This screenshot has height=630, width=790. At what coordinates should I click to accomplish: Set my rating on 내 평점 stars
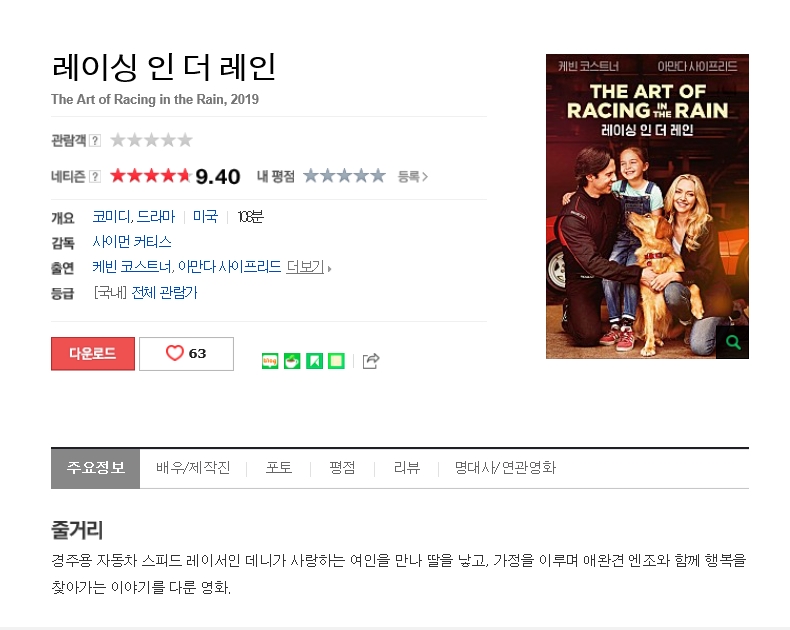pyautogui.click(x=345, y=176)
